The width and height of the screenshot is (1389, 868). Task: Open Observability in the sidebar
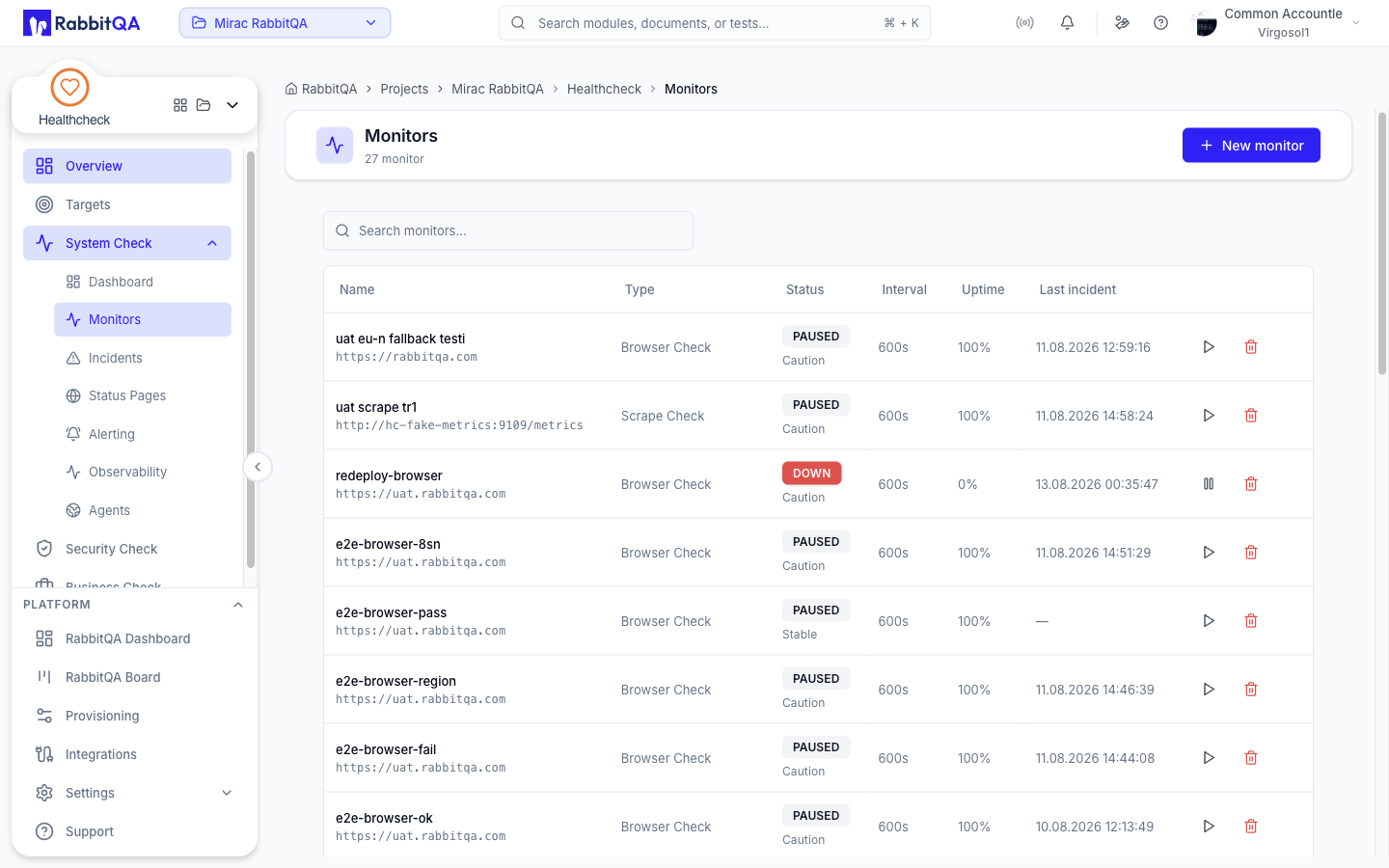[143, 472]
